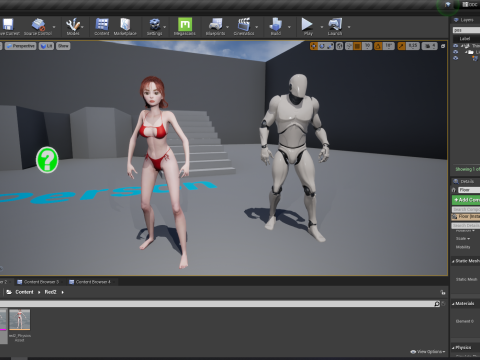
Task: Toggle the surface snapping icon
Action: (x=349, y=46)
